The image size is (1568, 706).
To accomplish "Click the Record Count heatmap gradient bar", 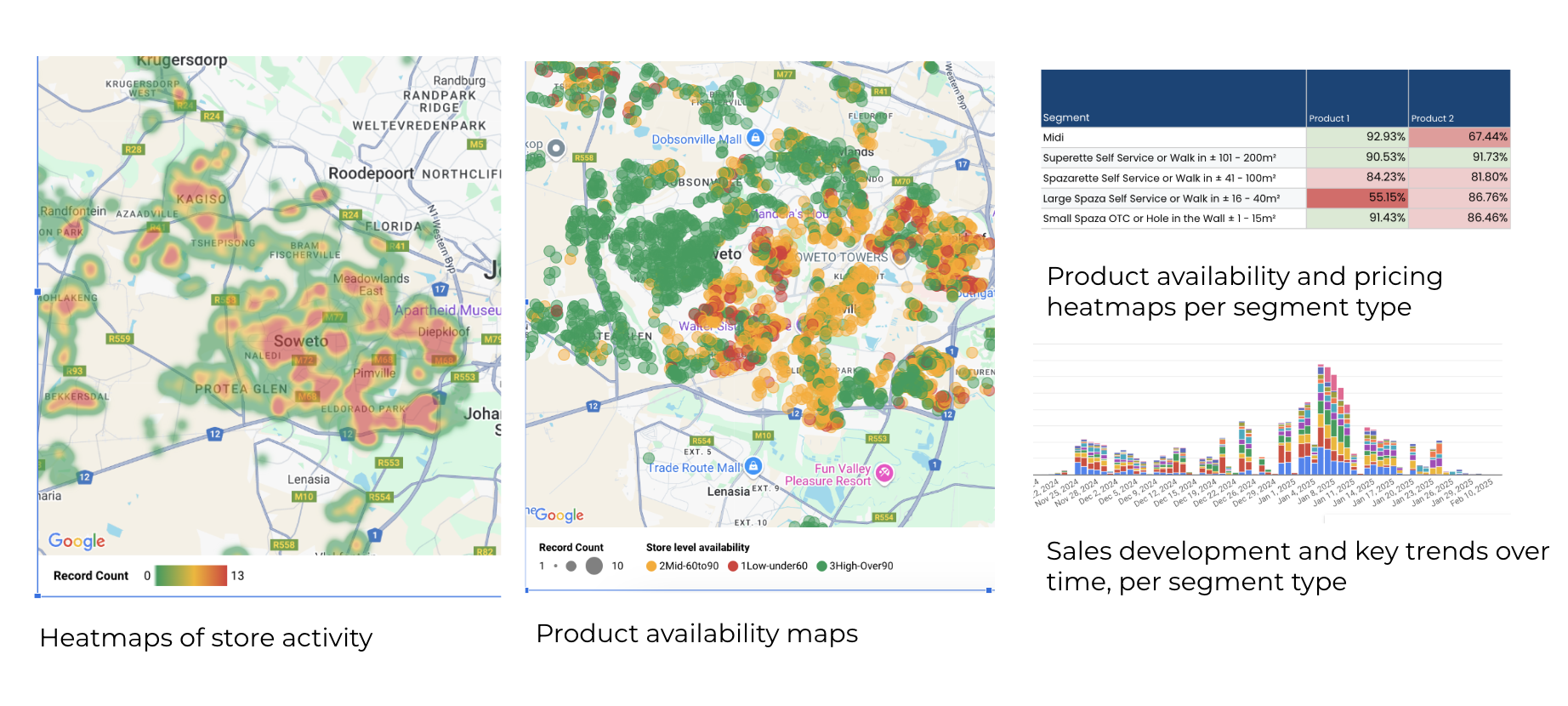I will point(191,576).
